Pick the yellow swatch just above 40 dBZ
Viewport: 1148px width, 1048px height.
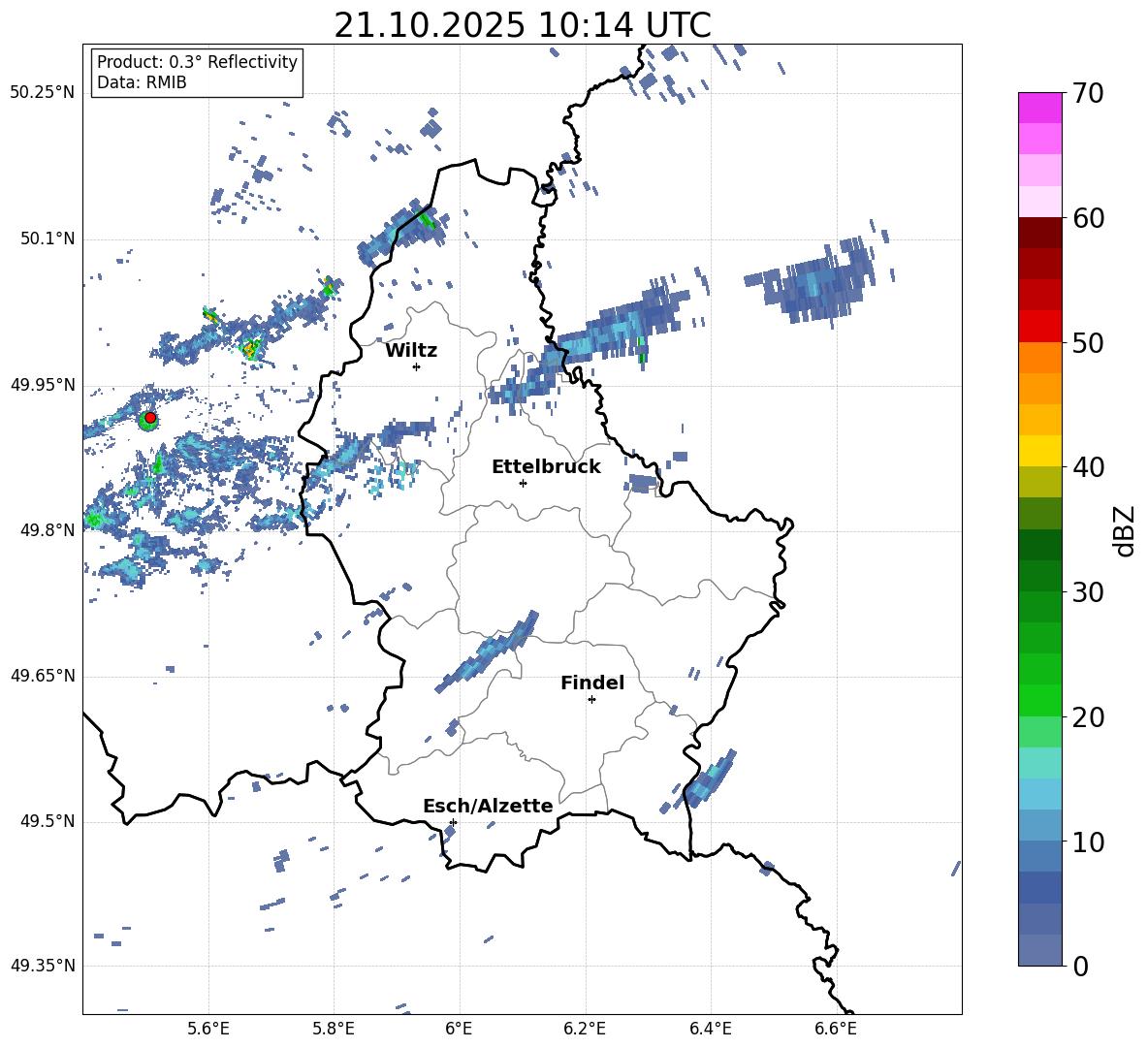point(1039,451)
